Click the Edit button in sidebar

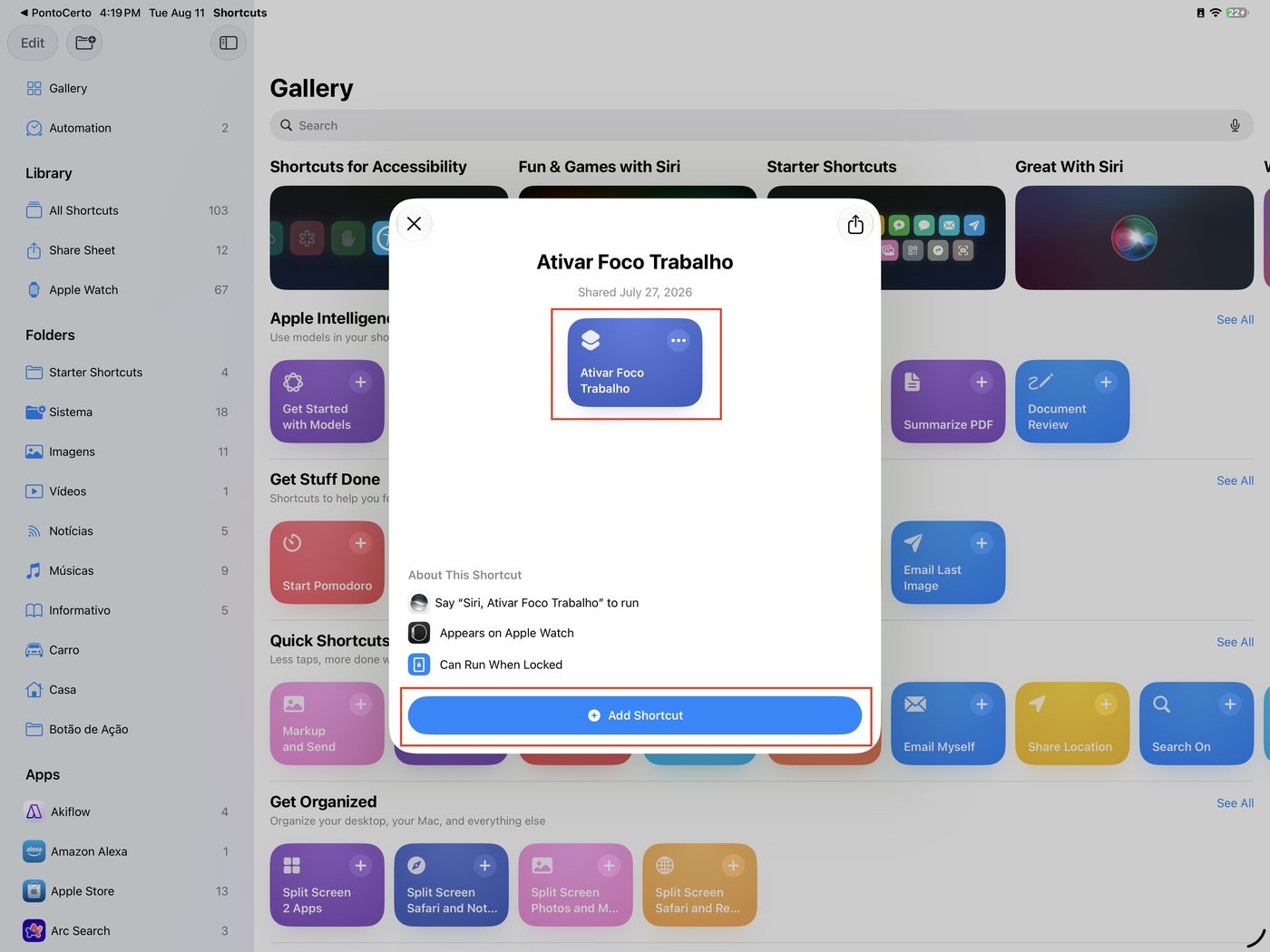[x=33, y=43]
